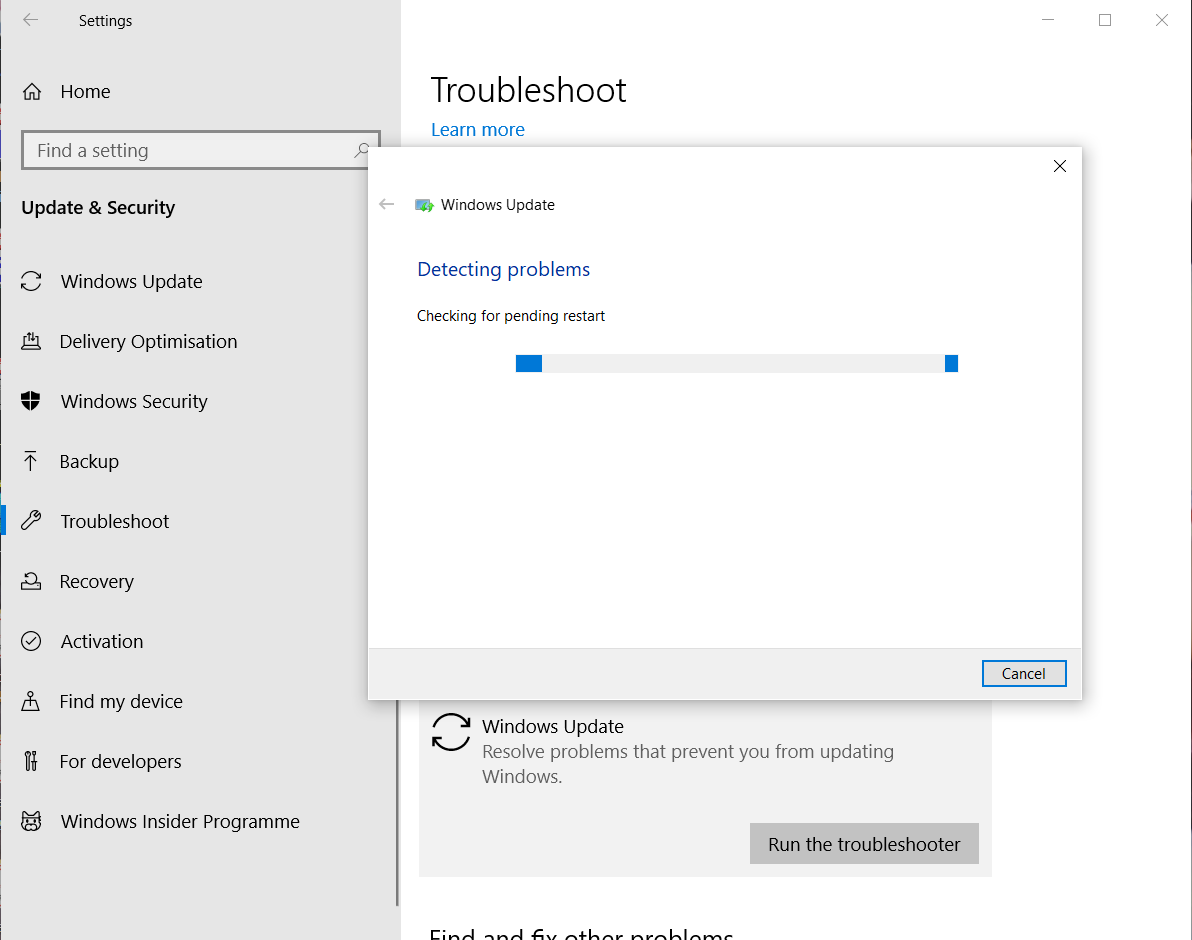Click the Troubleshoot wrench icon
The height and width of the screenshot is (940, 1192).
point(31,521)
